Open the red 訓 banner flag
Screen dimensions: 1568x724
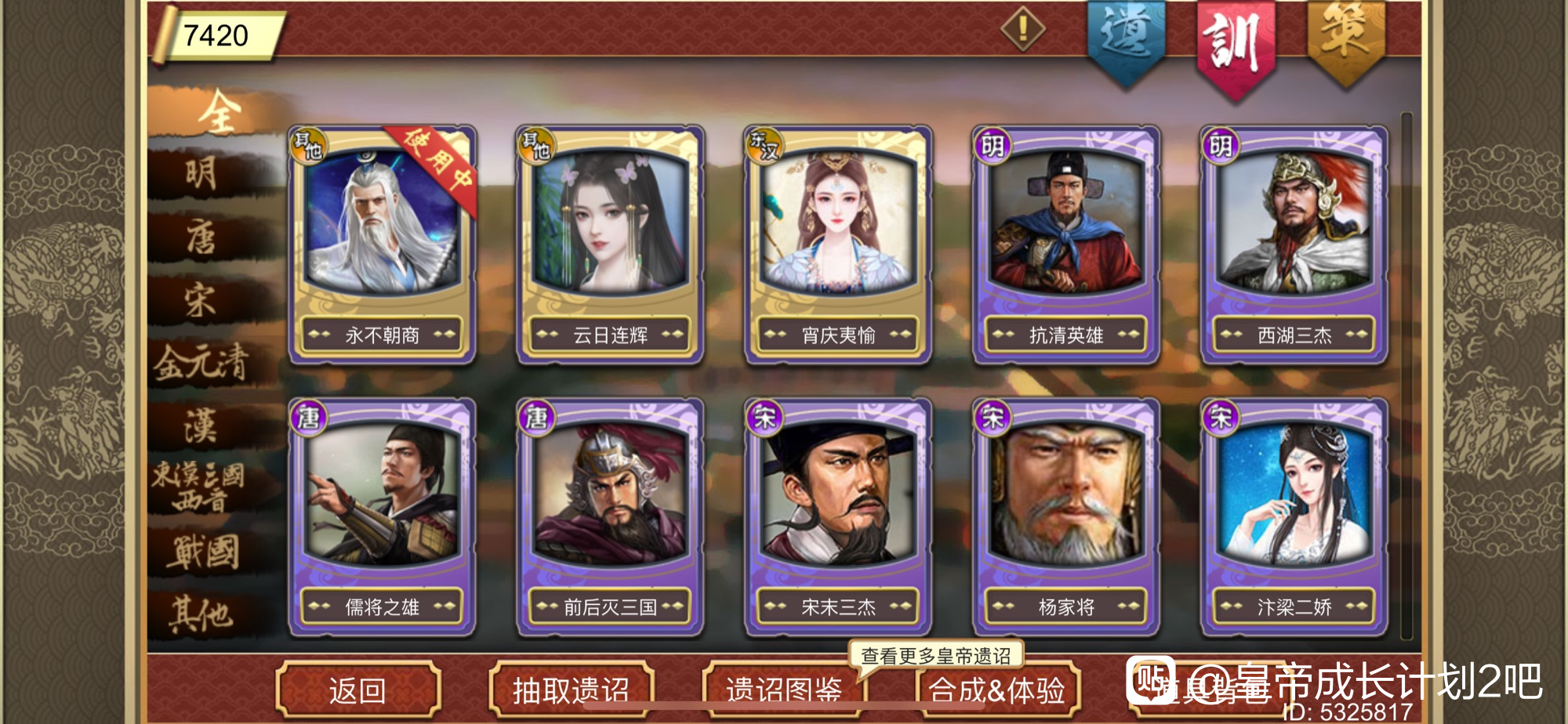tap(1236, 47)
